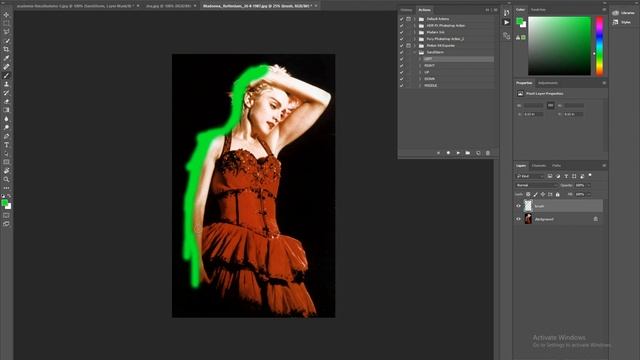The width and height of the screenshot is (640, 360).
Task: Toggle the dialog box for Default Actions
Action: coord(408,19)
